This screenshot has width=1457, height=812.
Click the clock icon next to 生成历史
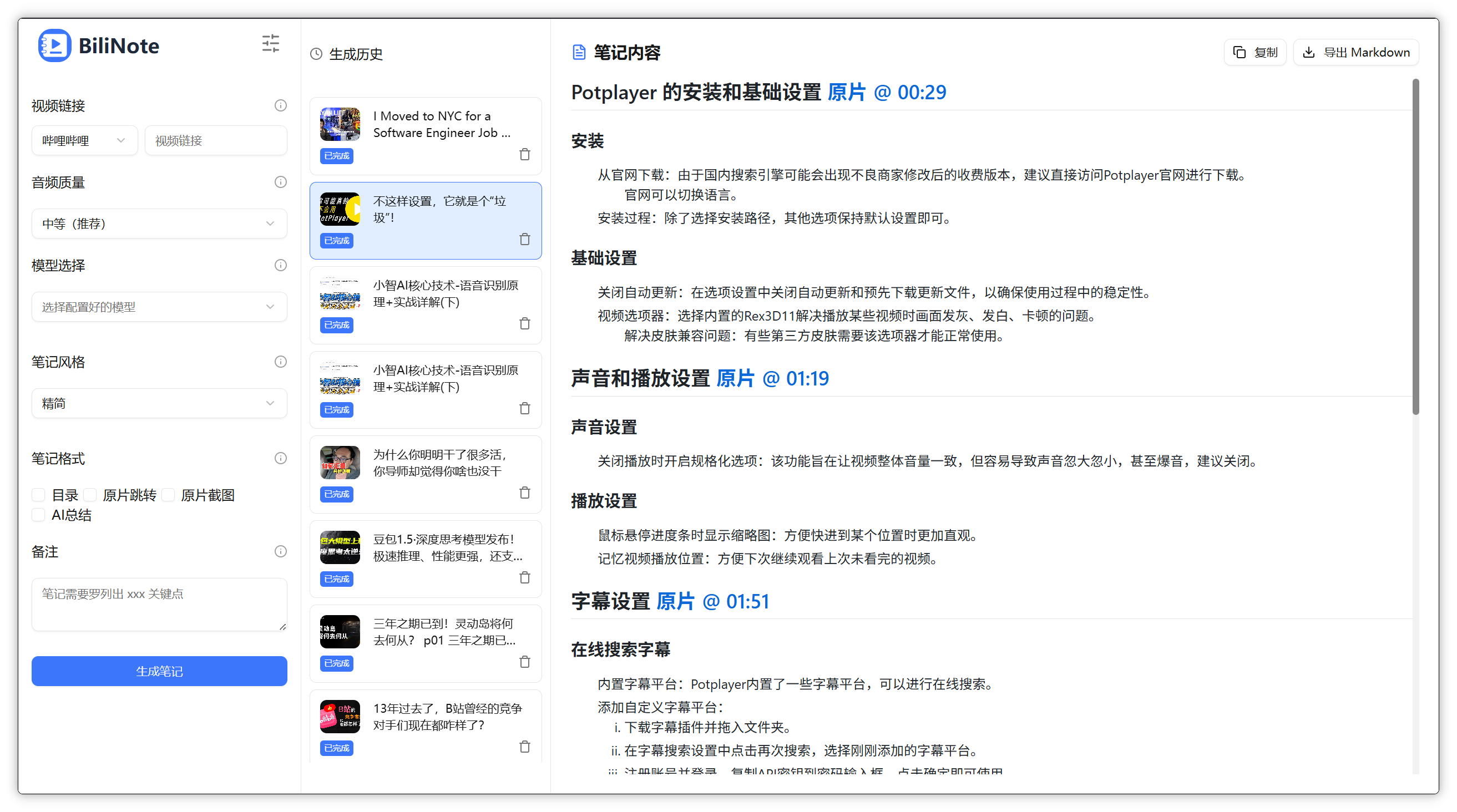pyautogui.click(x=316, y=54)
